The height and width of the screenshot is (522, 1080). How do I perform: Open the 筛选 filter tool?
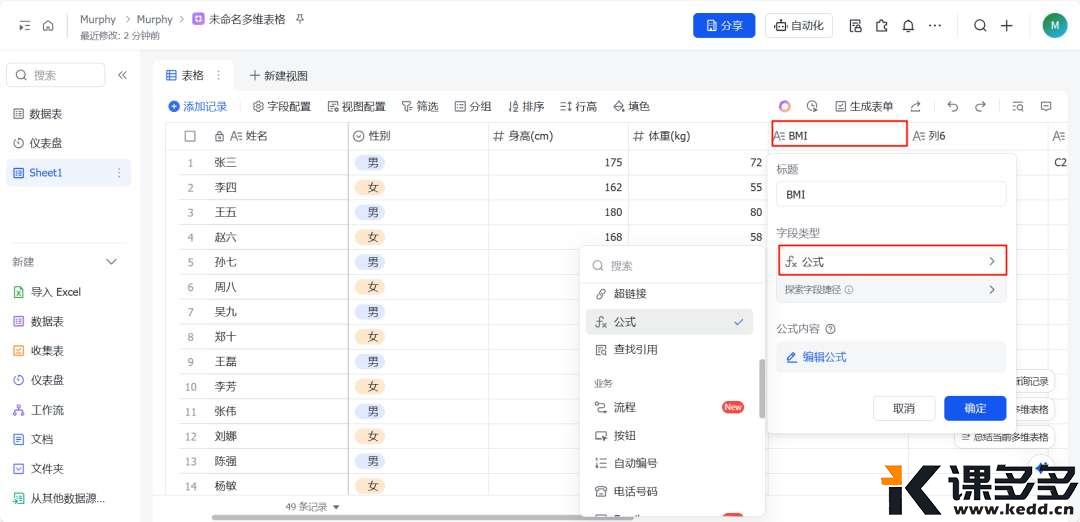point(419,106)
